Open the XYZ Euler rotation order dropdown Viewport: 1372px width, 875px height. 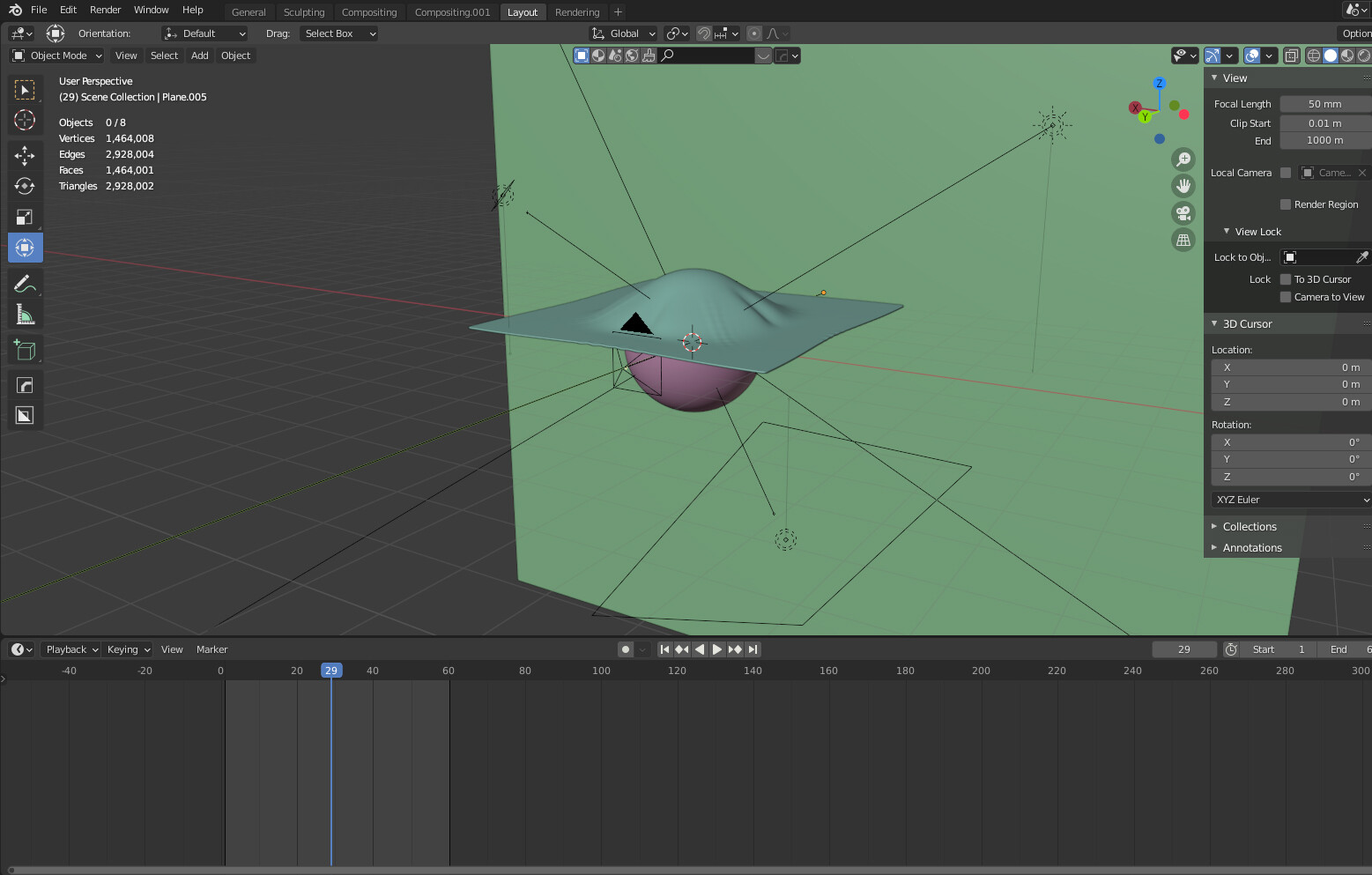(x=1289, y=500)
